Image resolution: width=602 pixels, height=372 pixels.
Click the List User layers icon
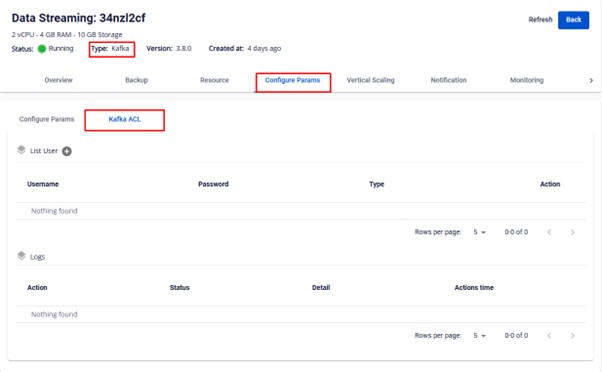point(22,150)
